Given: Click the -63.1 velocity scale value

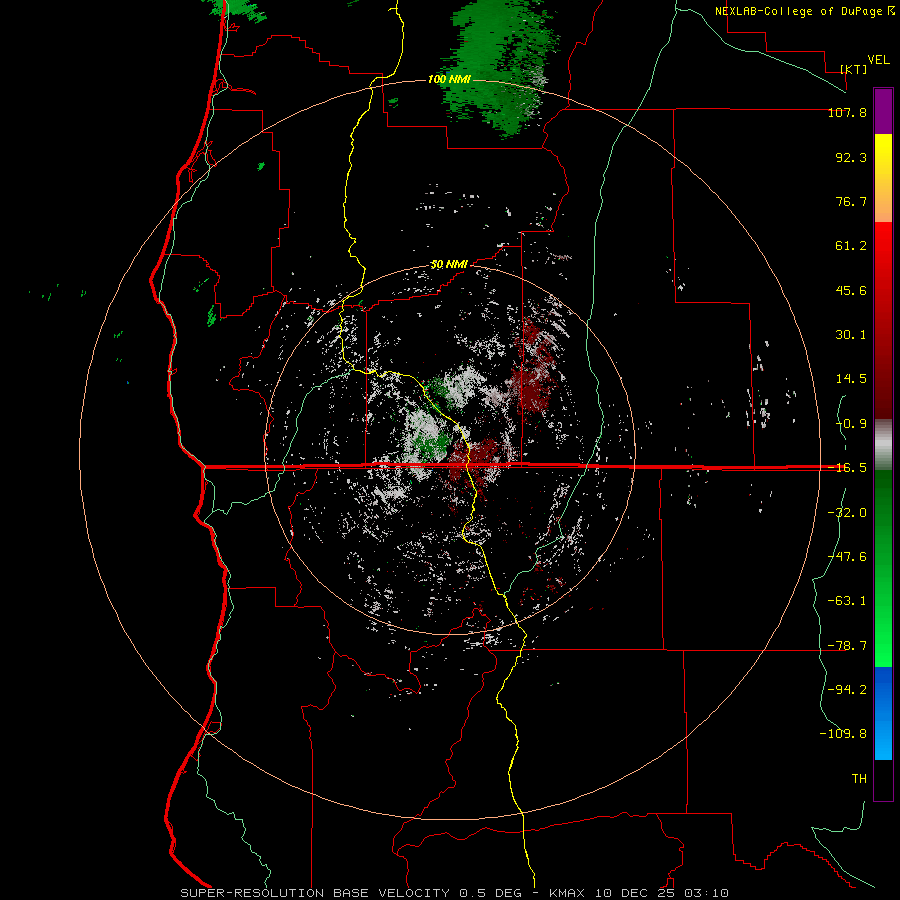Looking at the screenshot, I should (x=847, y=601).
